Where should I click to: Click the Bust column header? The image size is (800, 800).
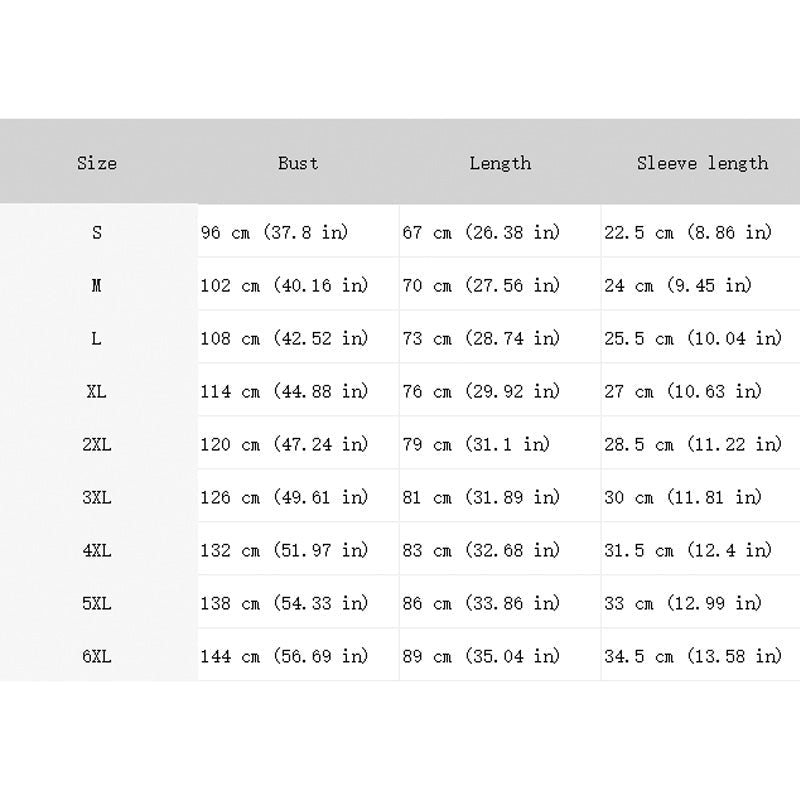pyautogui.click(x=298, y=163)
